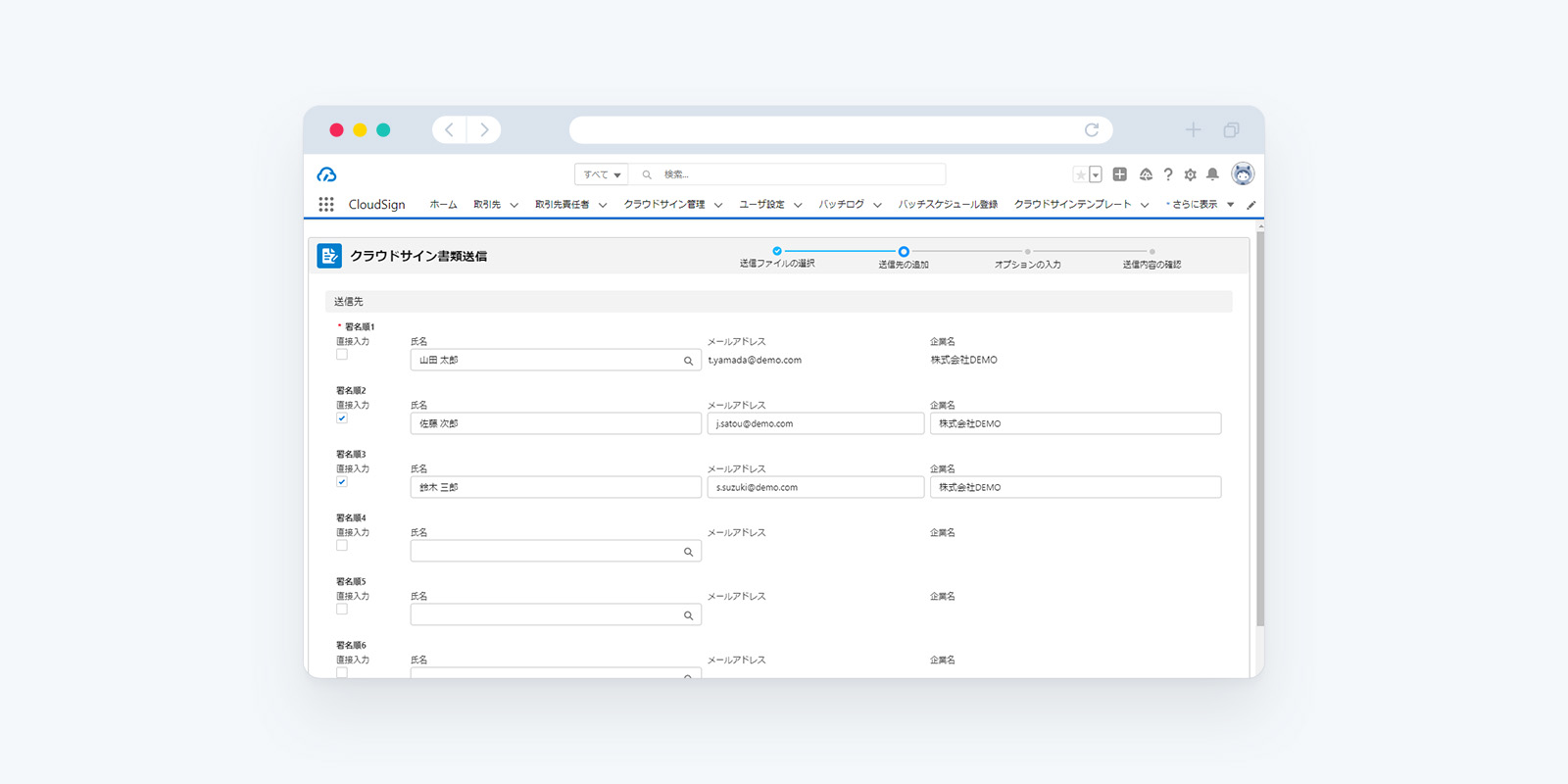This screenshot has width=1568, height=784.
Task: Reload the page with the browser refresh icon
Action: [1091, 130]
